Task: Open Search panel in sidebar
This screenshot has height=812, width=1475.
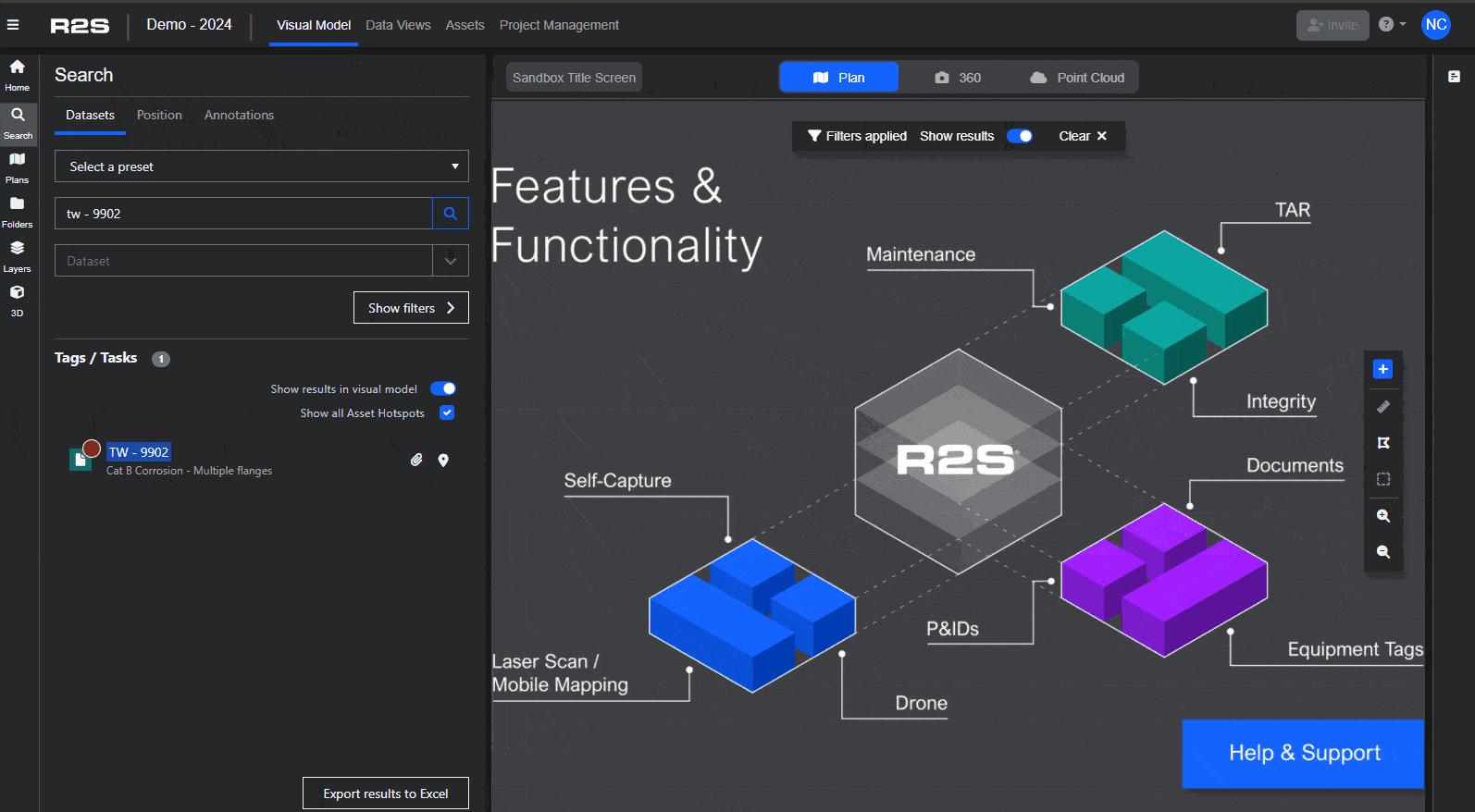Action: coord(18,123)
